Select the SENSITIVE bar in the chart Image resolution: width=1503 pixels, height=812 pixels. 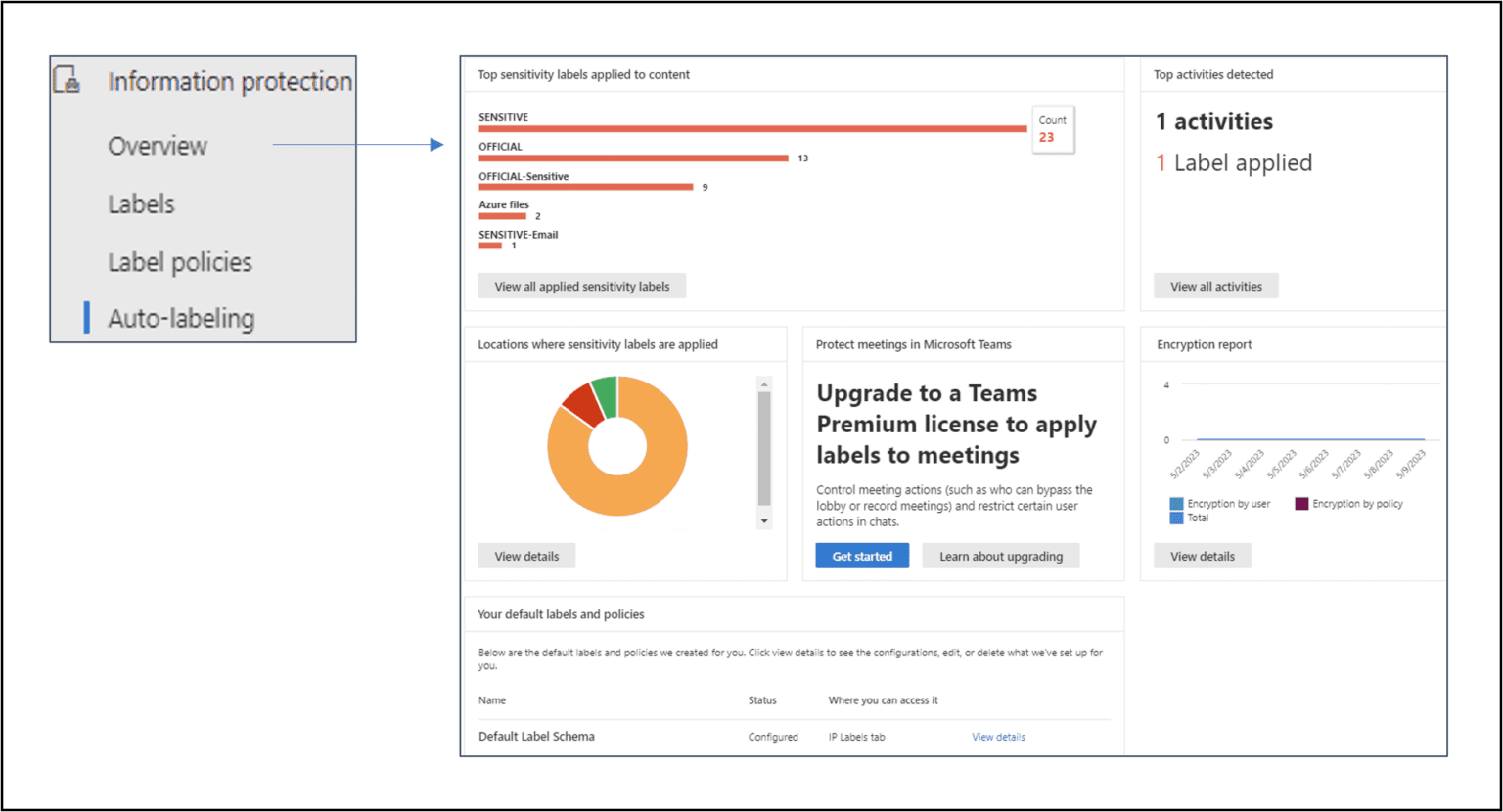[x=751, y=128]
